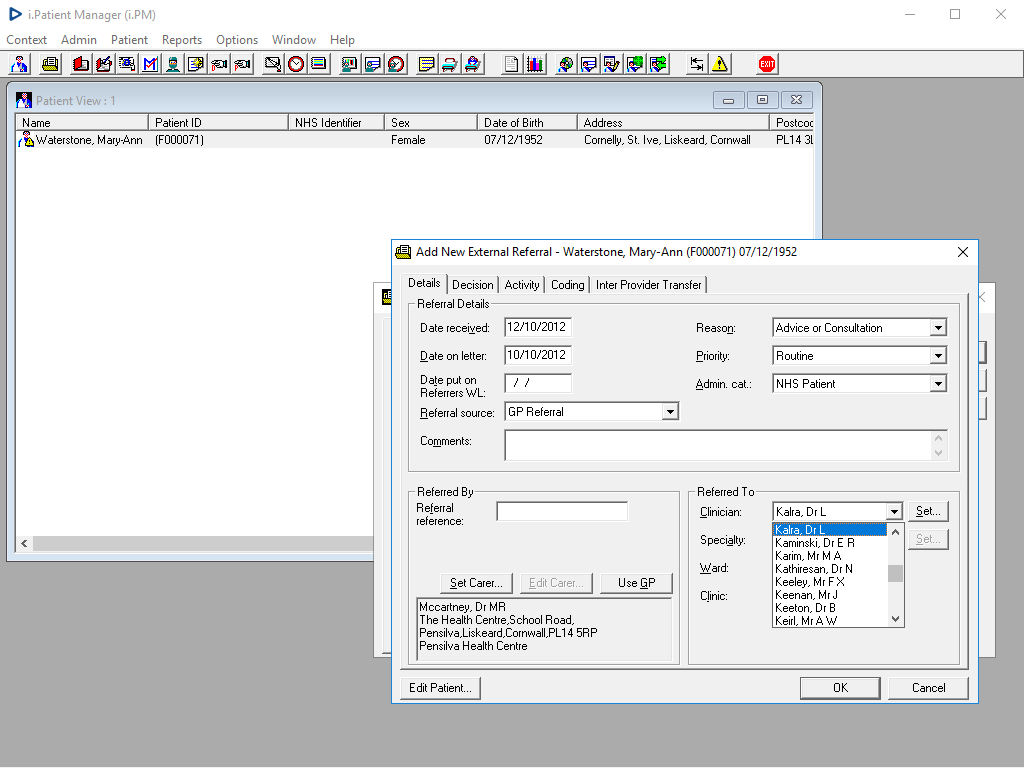
Task: Click the red clock toolbar icon
Action: [x=296, y=64]
